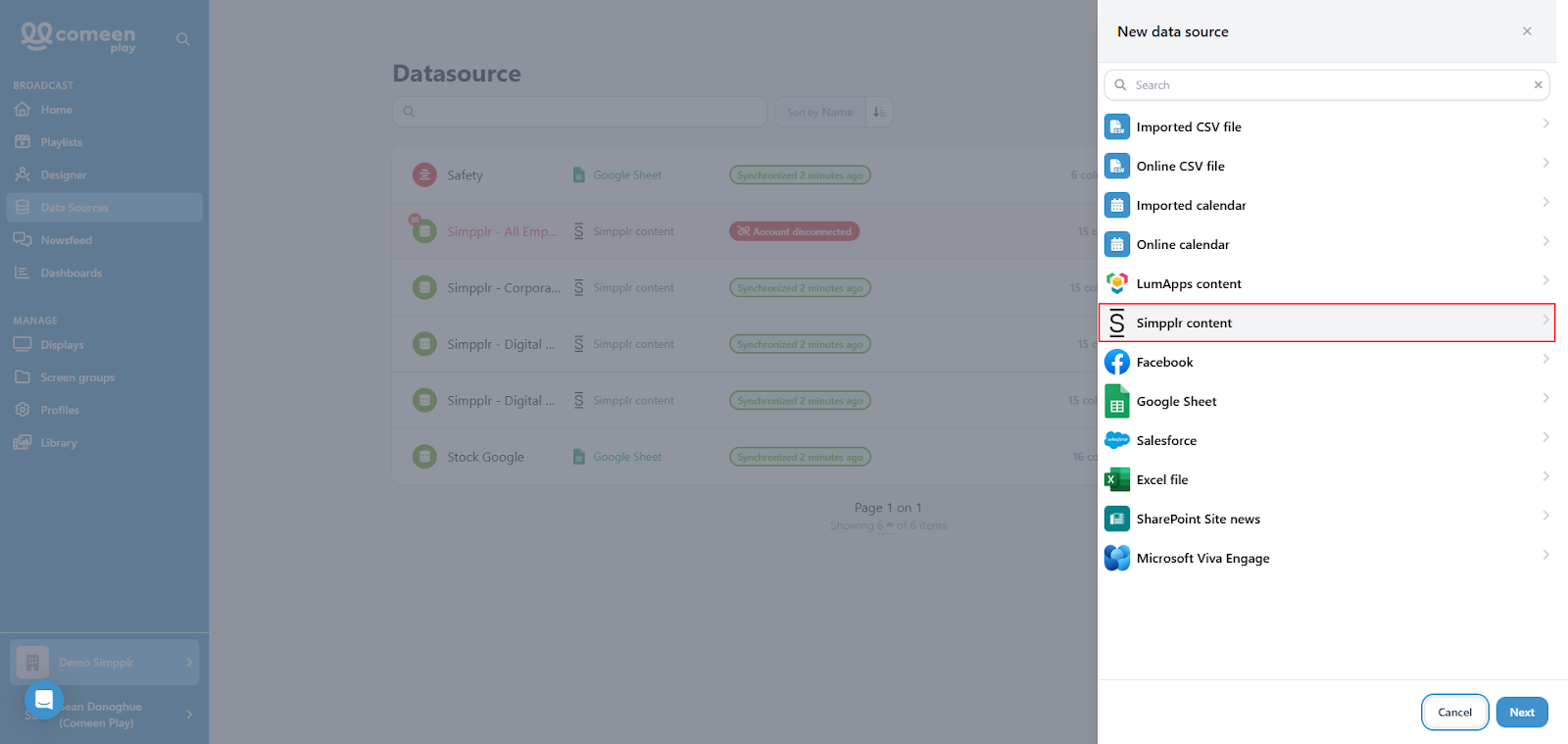The height and width of the screenshot is (744, 1568).
Task: Open the chat support bubble
Action: (43, 700)
